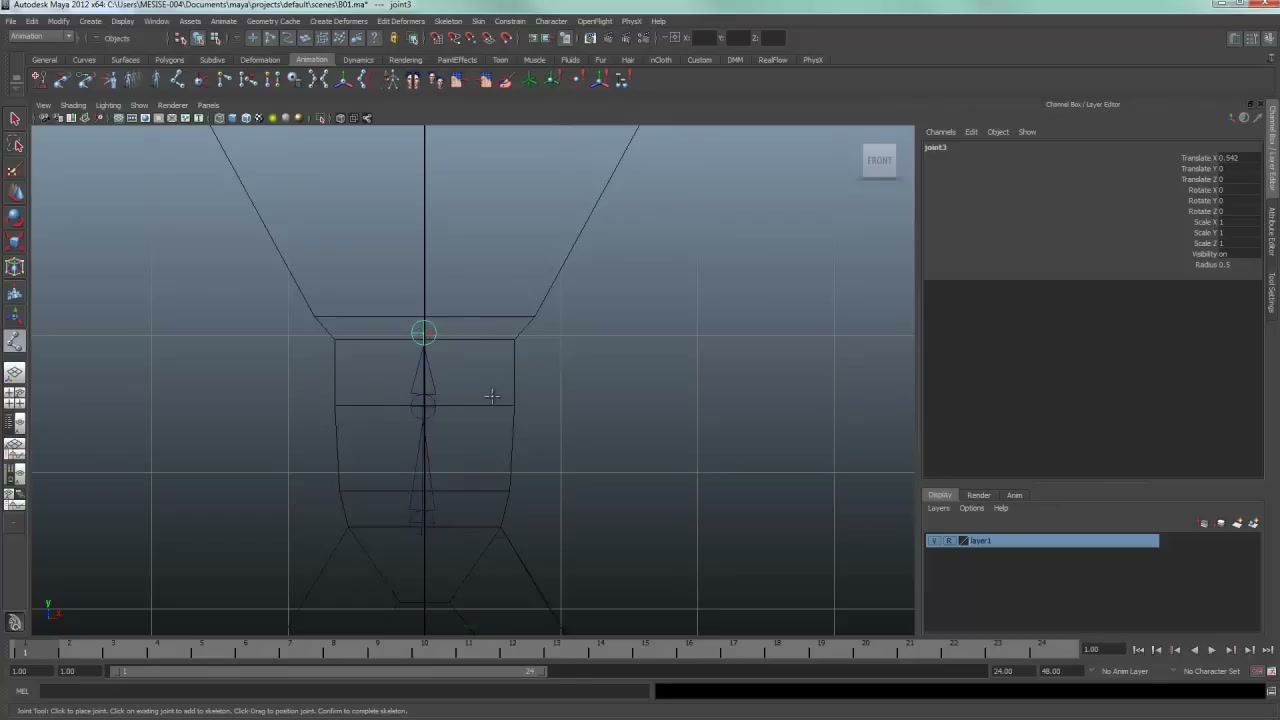Open the viewport Renderer menu
This screenshot has height=720, width=1280.
(x=172, y=105)
